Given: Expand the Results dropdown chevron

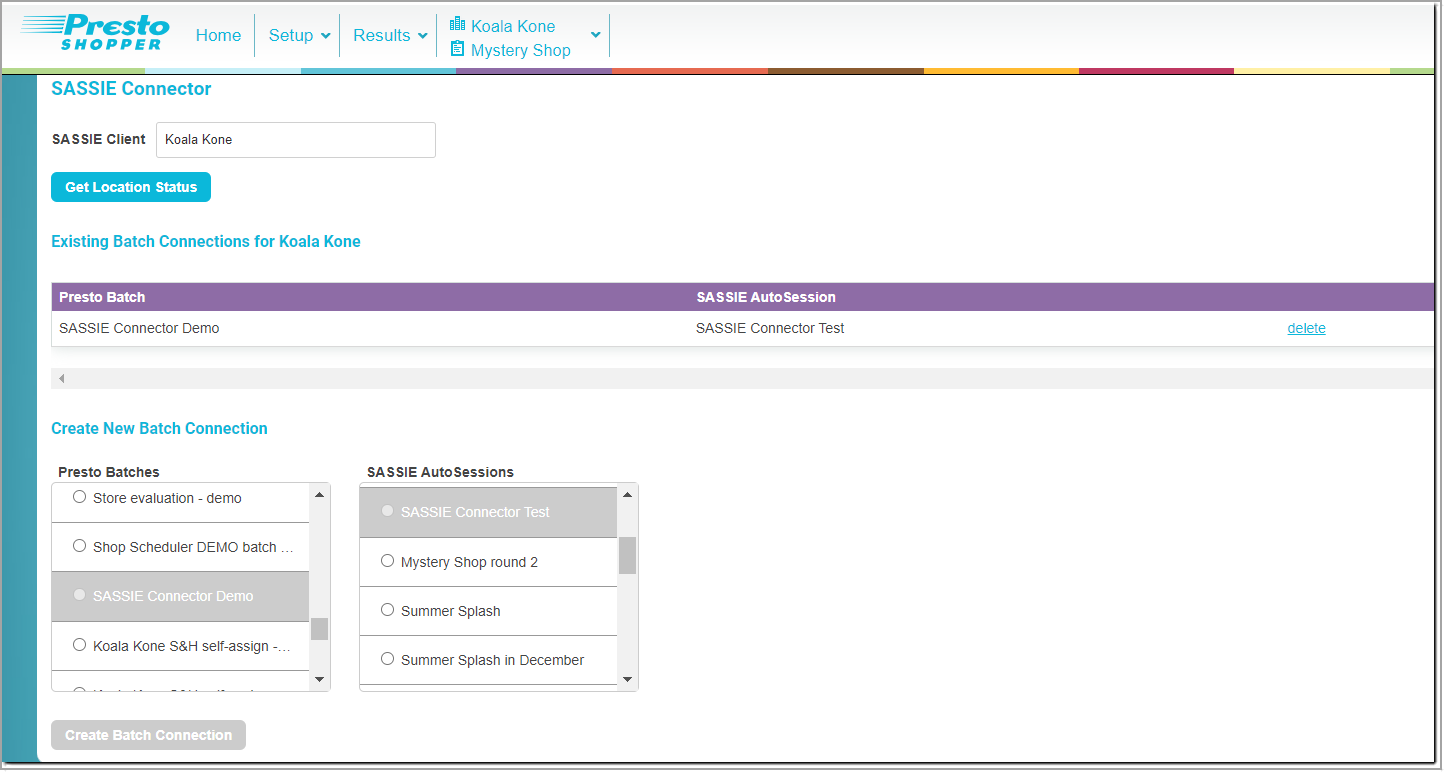Looking at the screenshot, I should pyautogui.click(x=422, y=36).
